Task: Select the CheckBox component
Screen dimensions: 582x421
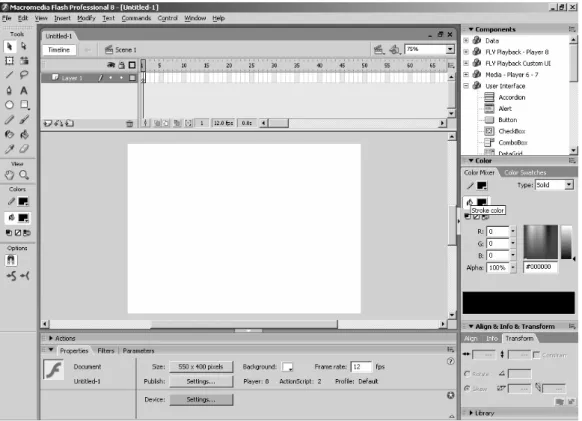Action: pos(511,131)
